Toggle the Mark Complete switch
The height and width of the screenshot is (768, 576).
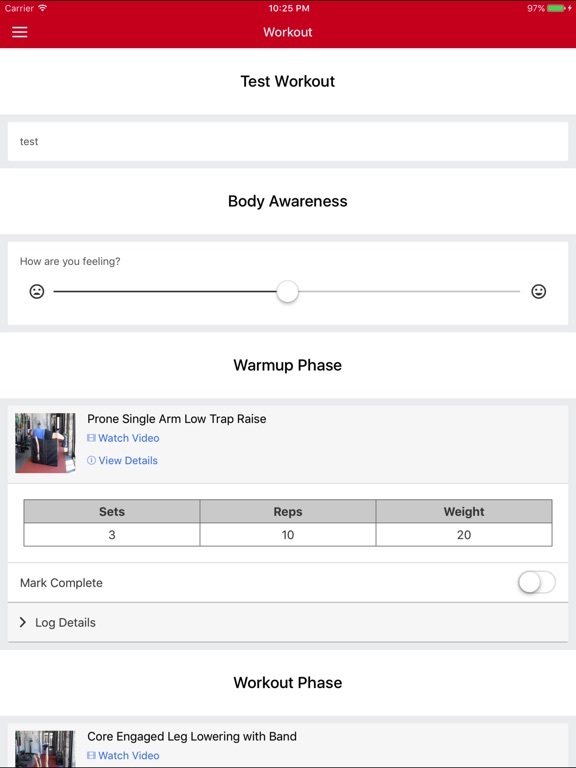pos(537,582)
